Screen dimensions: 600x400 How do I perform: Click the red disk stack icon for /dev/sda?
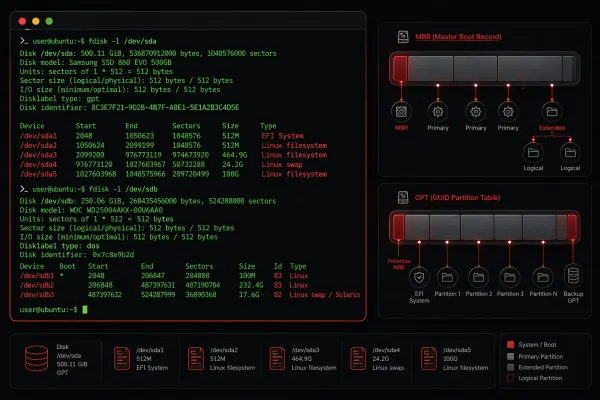37,358
